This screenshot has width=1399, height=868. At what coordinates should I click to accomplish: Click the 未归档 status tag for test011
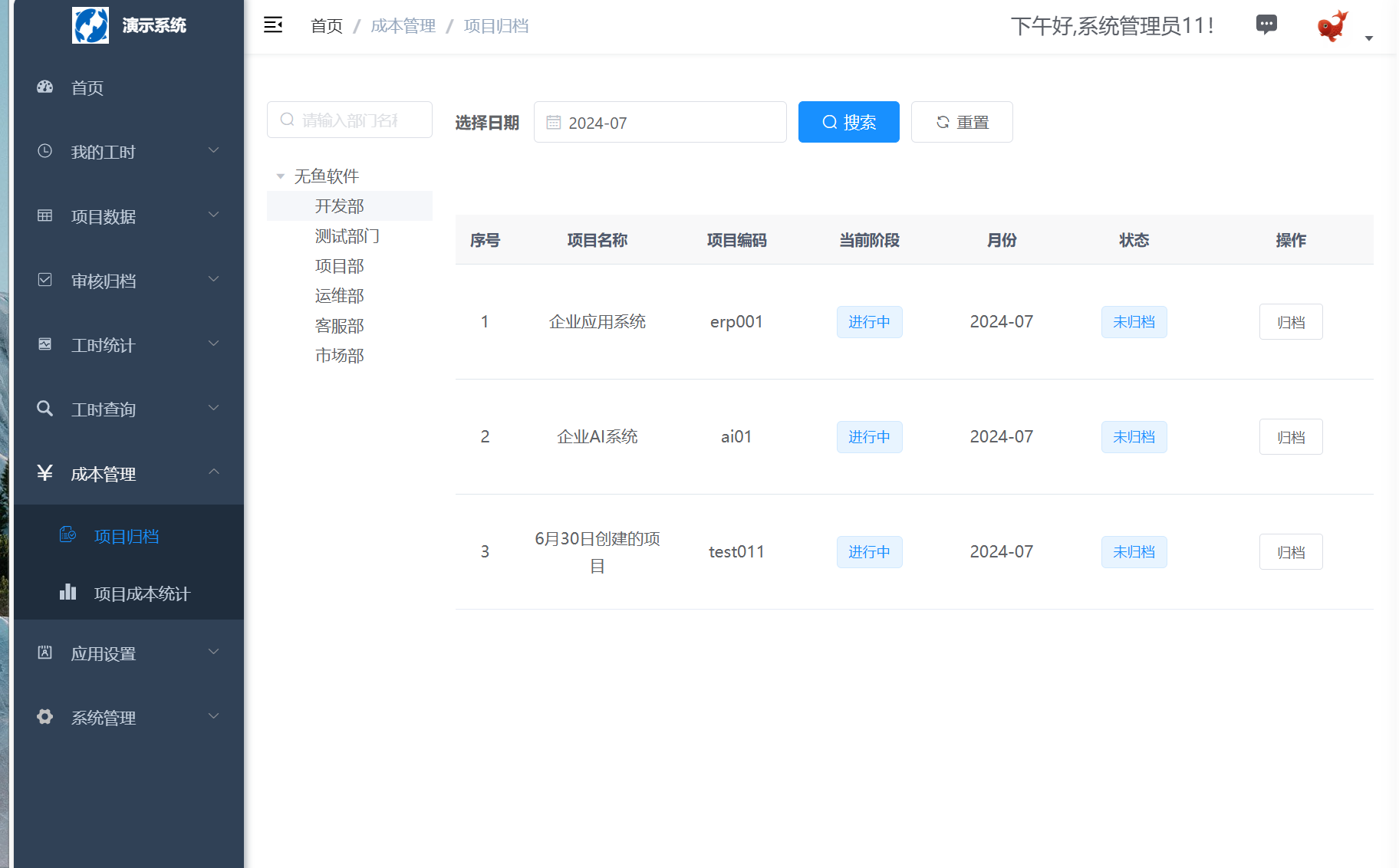(1134, 552)
